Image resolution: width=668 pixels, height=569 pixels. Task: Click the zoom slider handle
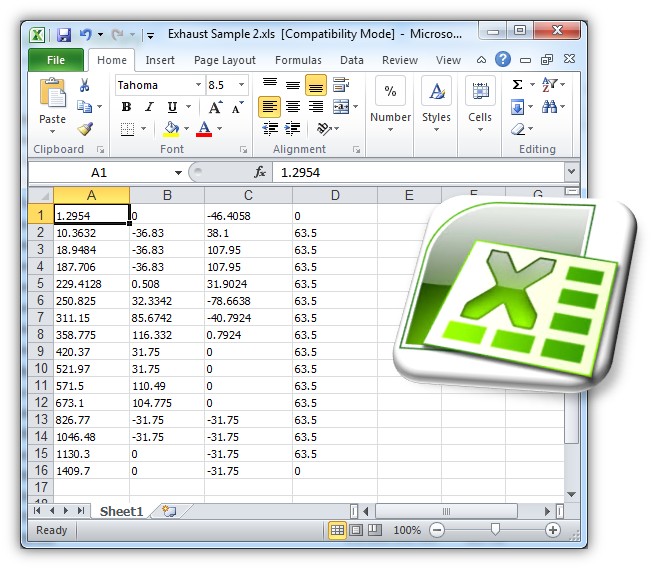pyautogui.click(x=495, y=530)
